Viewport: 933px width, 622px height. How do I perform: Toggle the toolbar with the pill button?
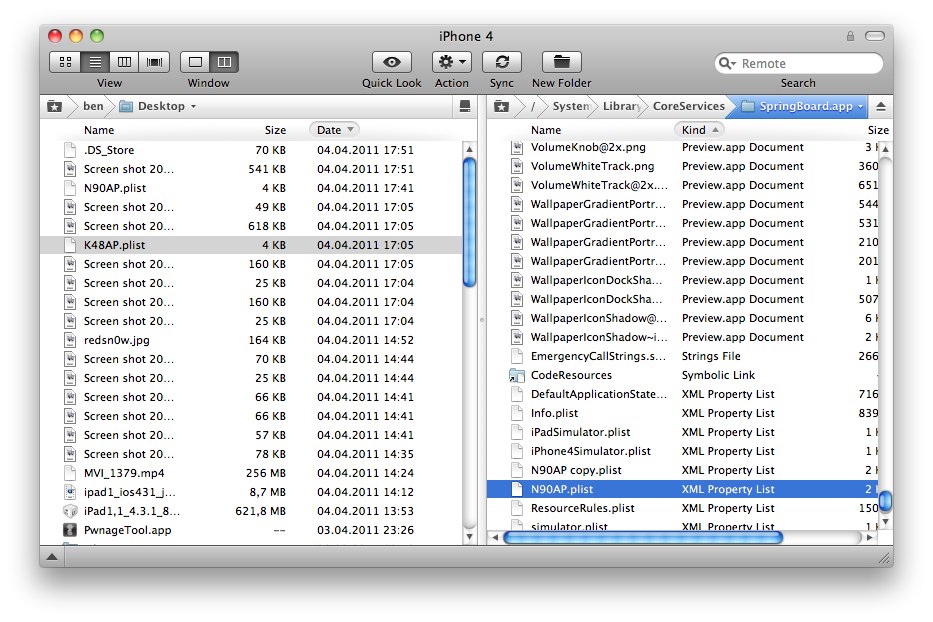[874, 36]
